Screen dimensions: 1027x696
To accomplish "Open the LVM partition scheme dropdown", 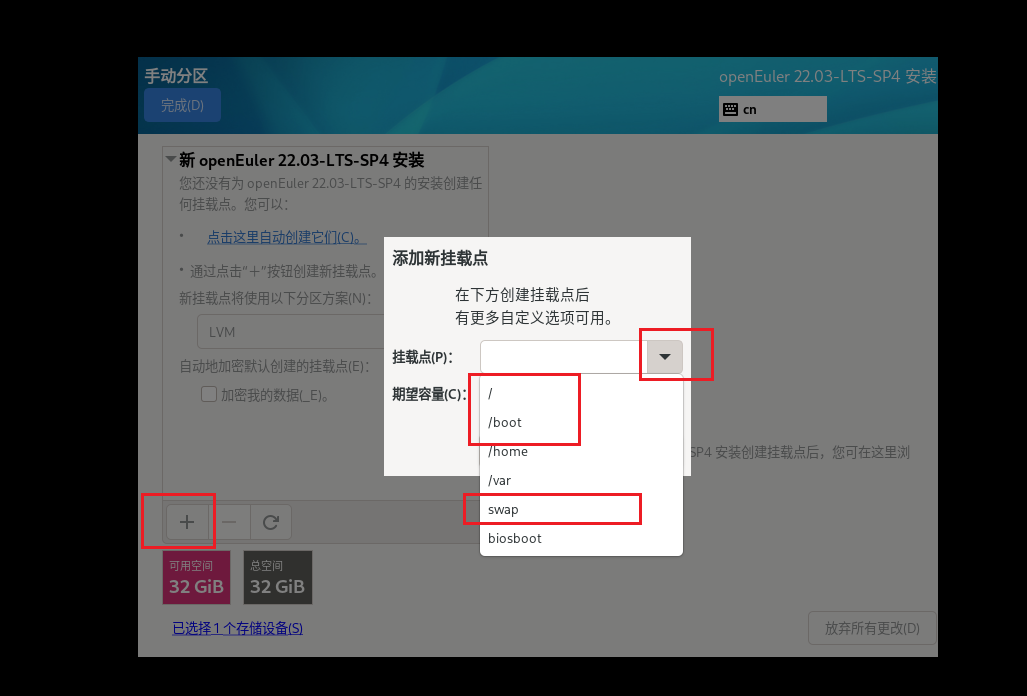I will click(x=291, y=332).
